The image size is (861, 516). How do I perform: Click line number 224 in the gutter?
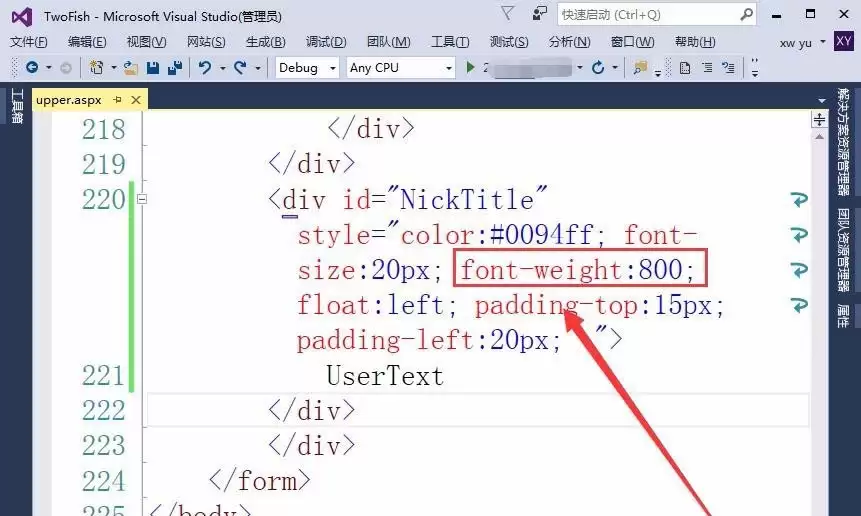[x=103, y=481]
